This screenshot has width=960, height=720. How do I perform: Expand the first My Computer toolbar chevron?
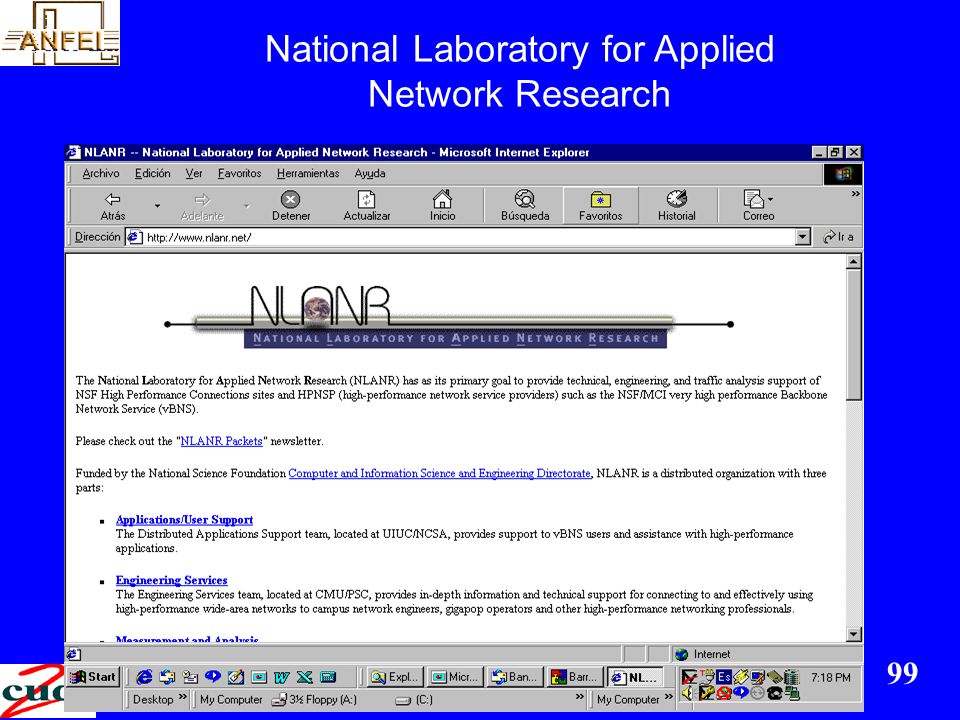tap(579, 697)
